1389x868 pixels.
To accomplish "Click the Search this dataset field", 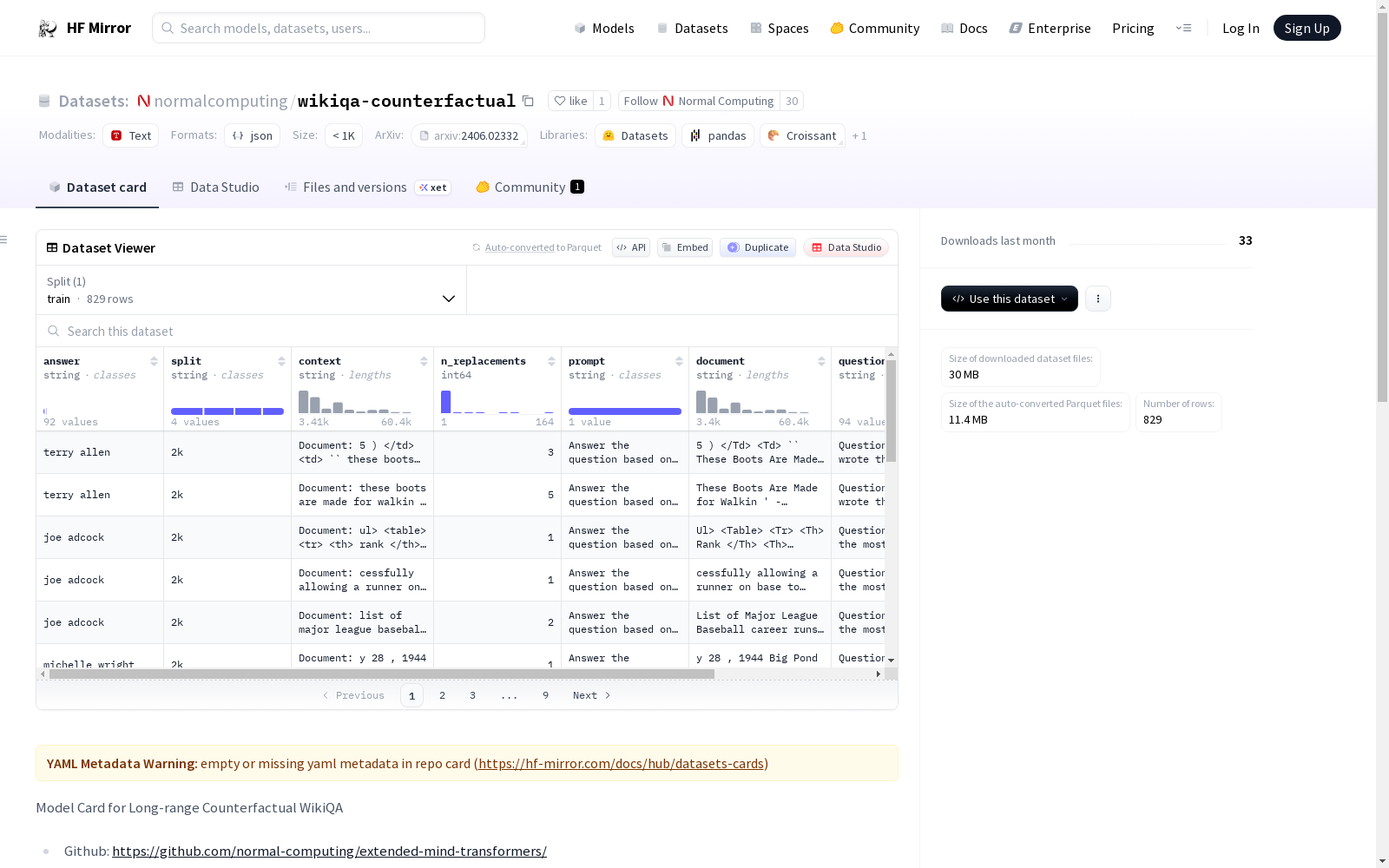I will click(467, 331).
